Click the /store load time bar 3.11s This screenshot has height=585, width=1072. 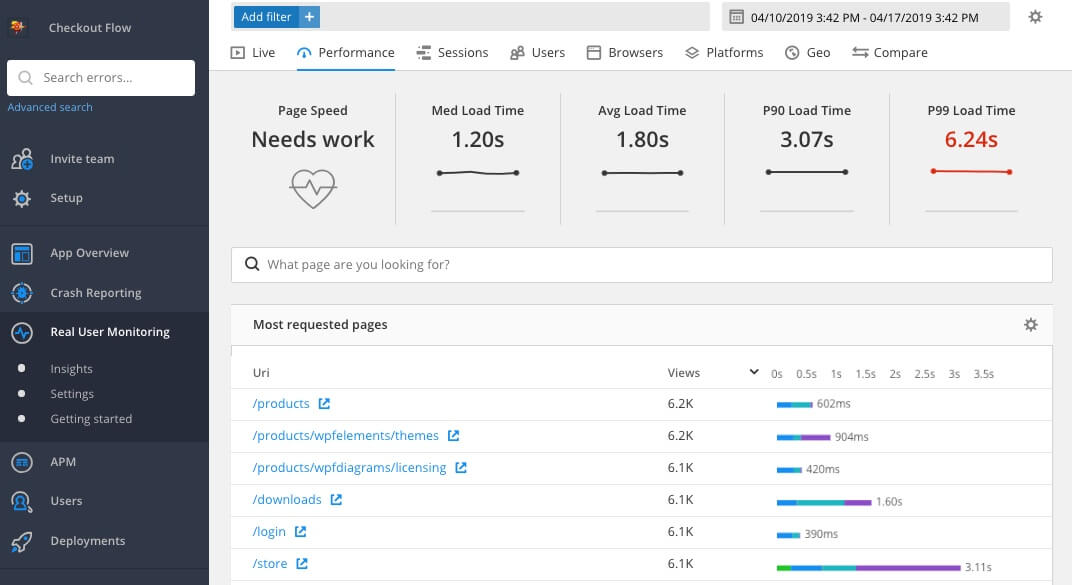coord(868,568)
